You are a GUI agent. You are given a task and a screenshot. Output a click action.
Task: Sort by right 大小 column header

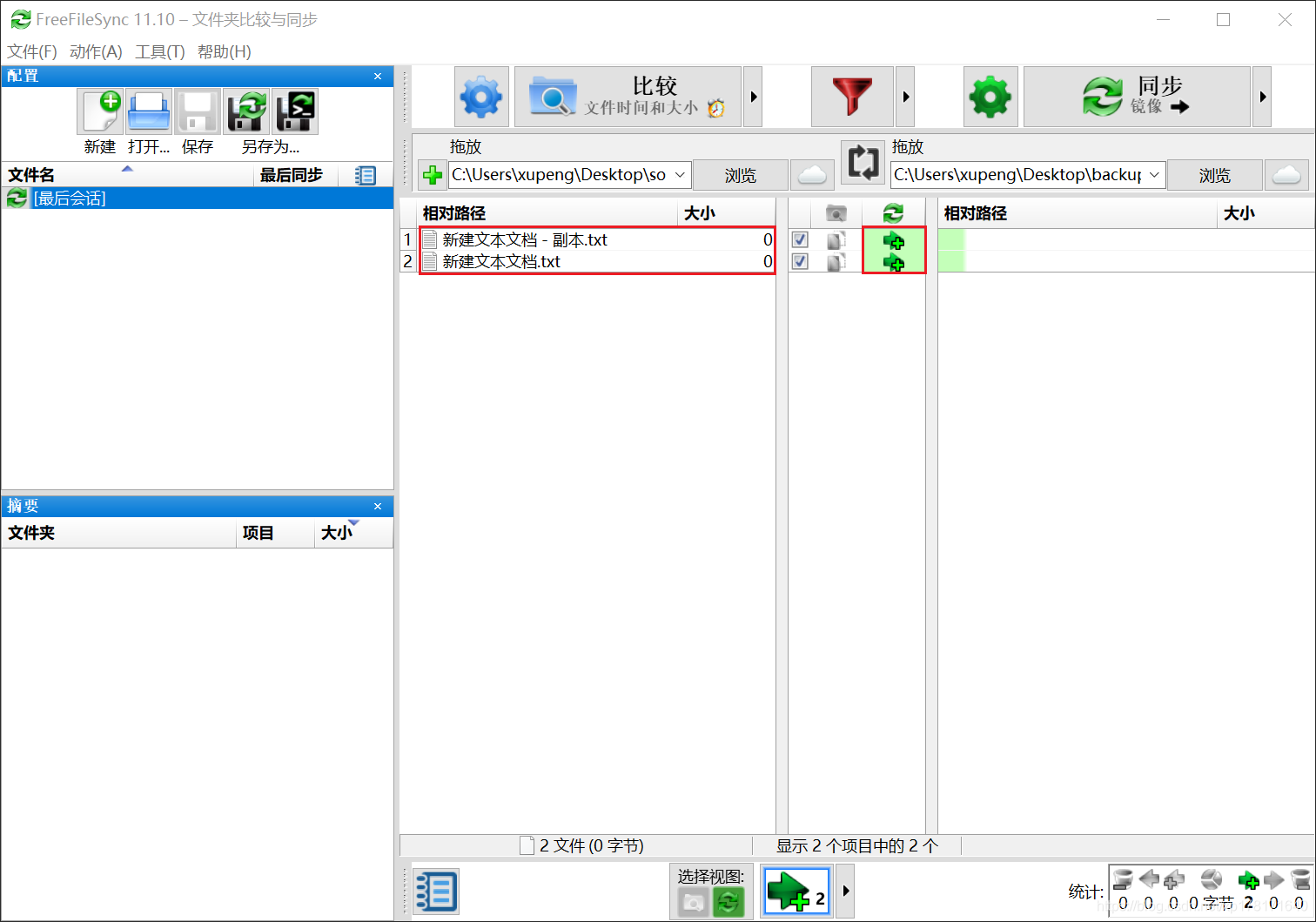point(1266,213)
